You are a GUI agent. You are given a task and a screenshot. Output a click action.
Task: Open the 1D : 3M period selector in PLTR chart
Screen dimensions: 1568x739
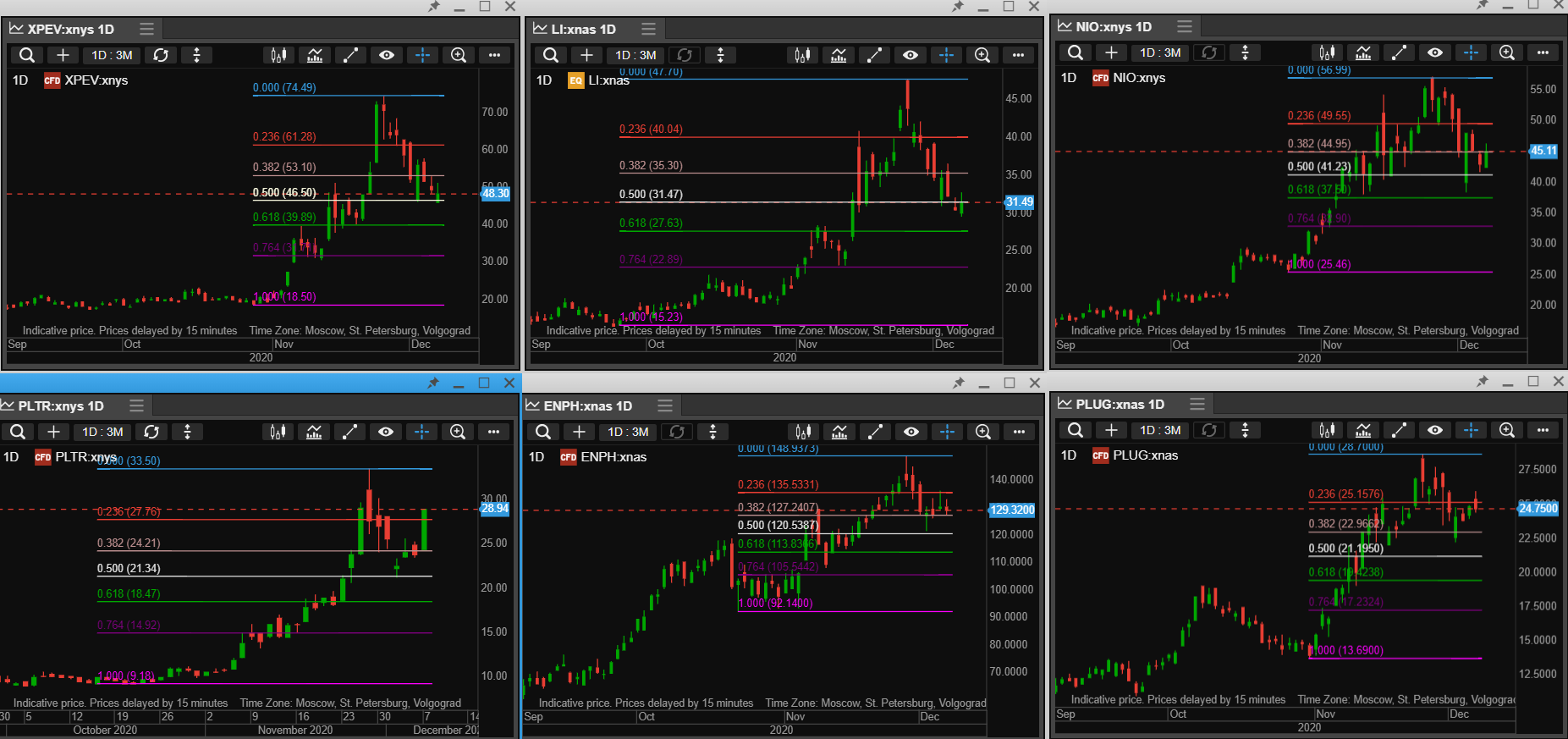point(102,432)
